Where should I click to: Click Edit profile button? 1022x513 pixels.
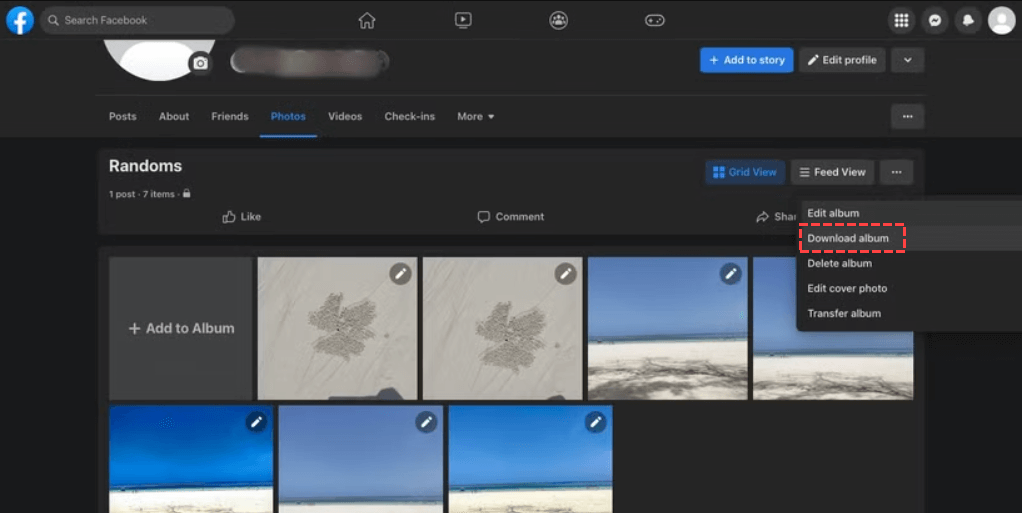(842, 60)
